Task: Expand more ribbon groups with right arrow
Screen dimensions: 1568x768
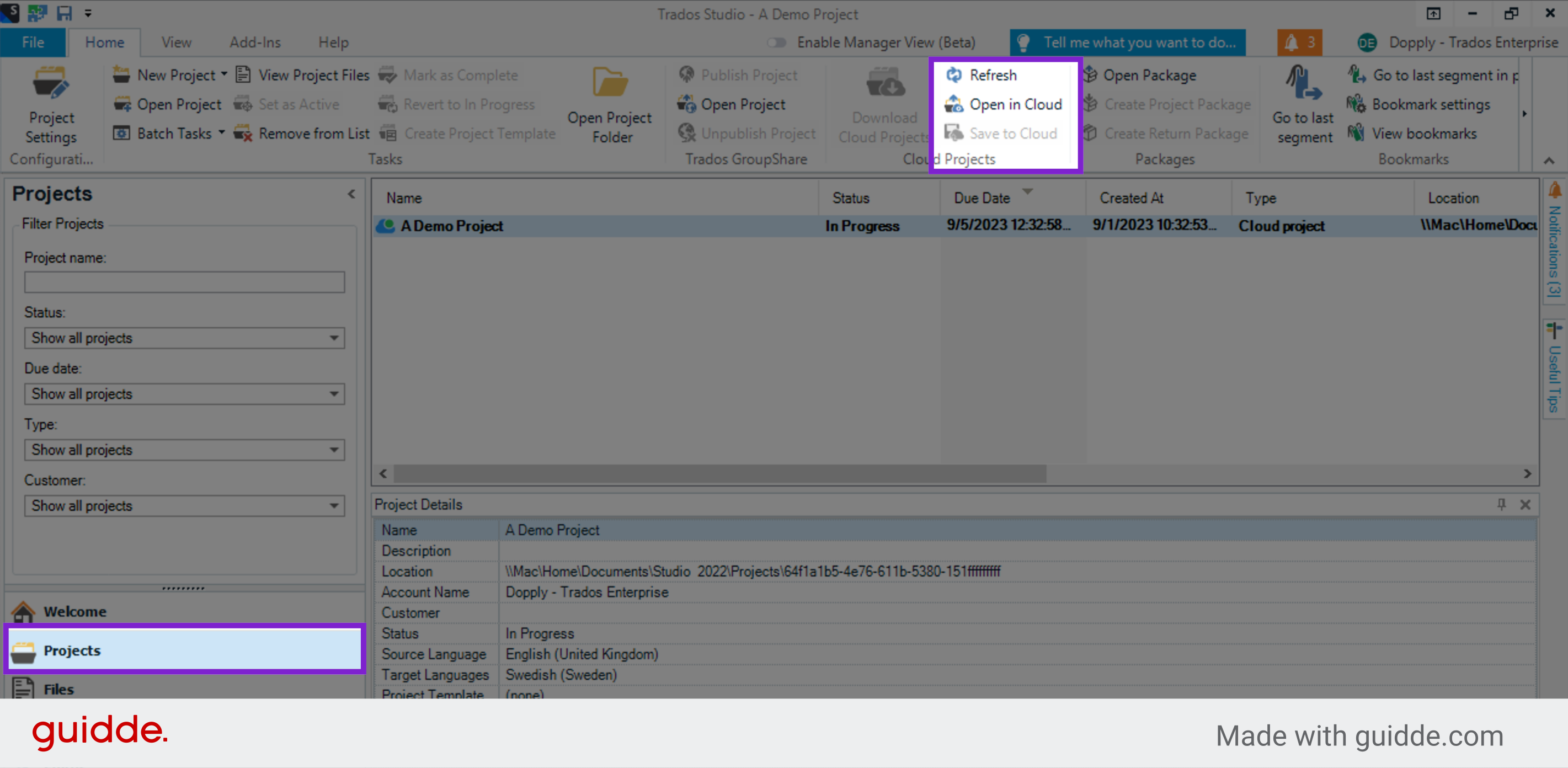Action: click(1525, 114)
